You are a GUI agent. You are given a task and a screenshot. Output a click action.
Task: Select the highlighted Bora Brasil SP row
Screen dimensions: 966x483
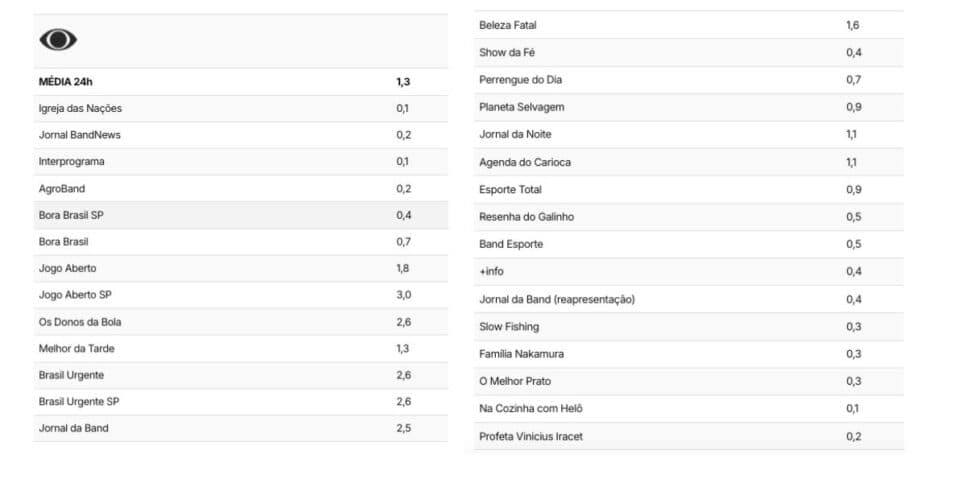pos(241,215)
